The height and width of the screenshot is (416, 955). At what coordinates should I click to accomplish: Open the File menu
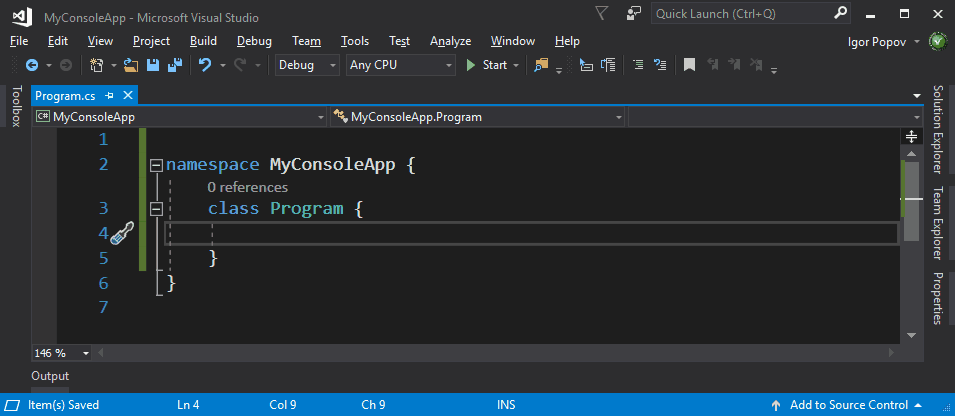coord(19,41)
